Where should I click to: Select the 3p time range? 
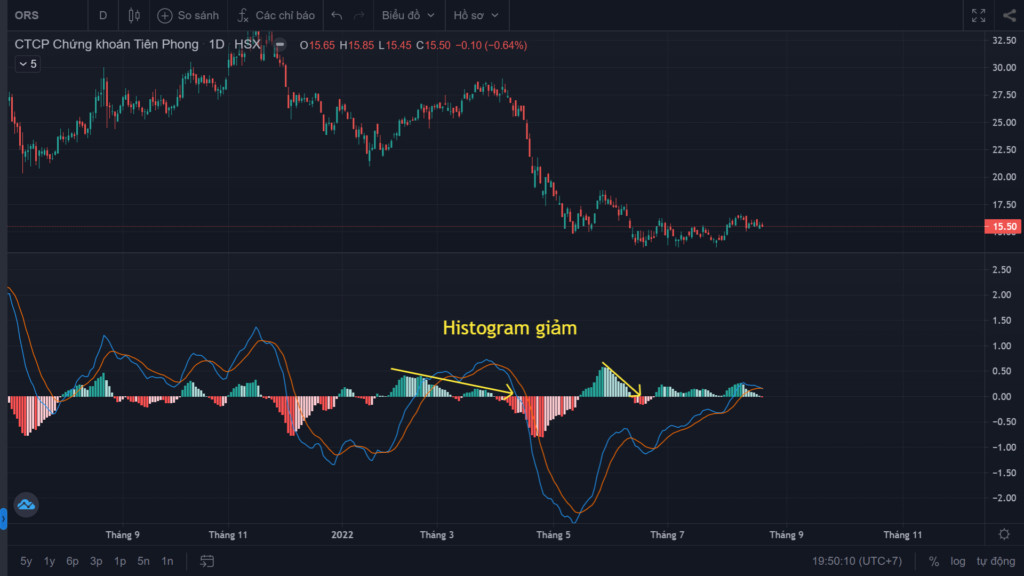click(96, 561)
